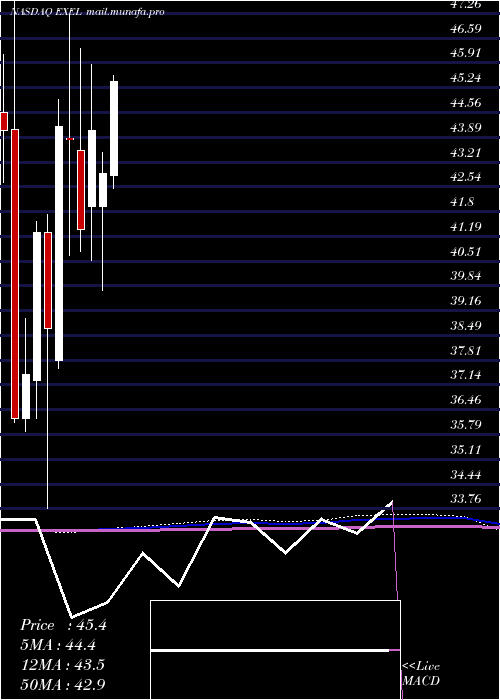Click the 34.44 price axis label
The width and height of the screenshot is (500, 700).
(466, 475)
